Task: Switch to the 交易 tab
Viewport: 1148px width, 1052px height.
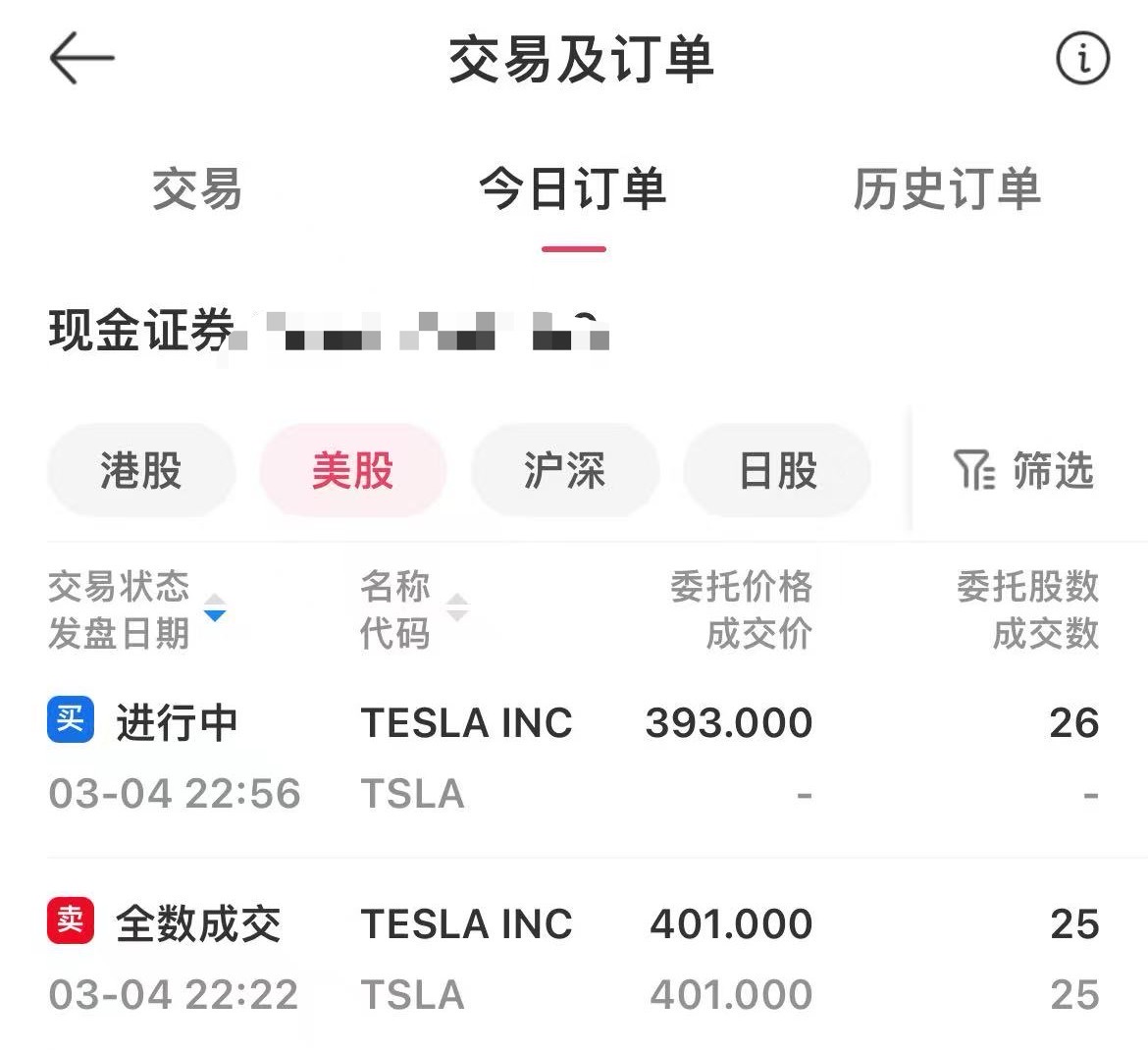Action: (197, 189)
